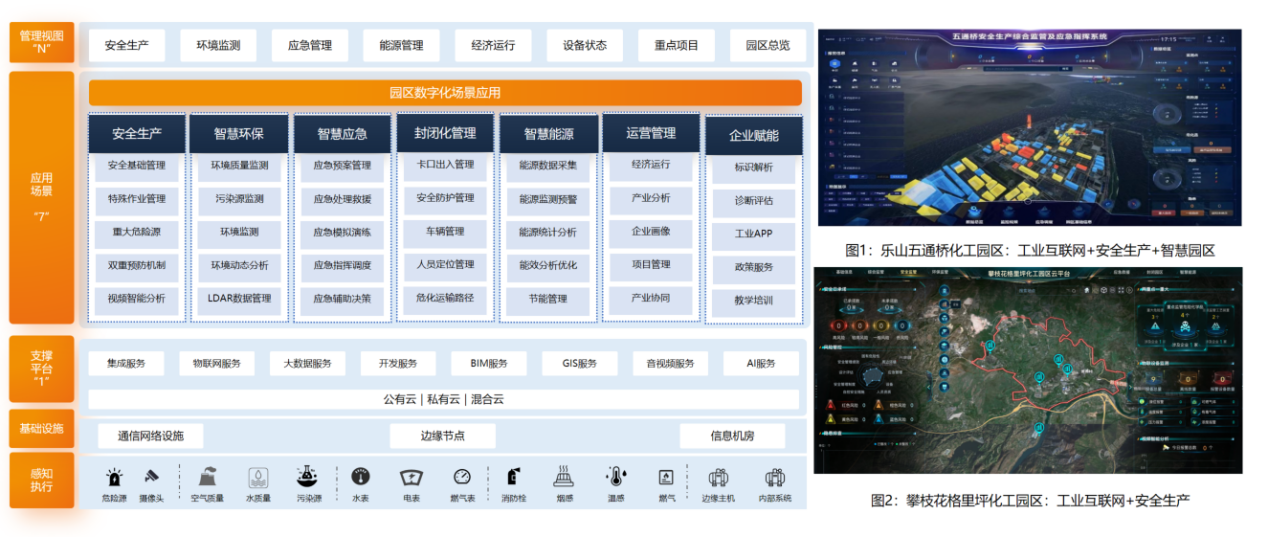
Task: Open the 应急管理 tab in management view
Action: [x=310, y=45]
